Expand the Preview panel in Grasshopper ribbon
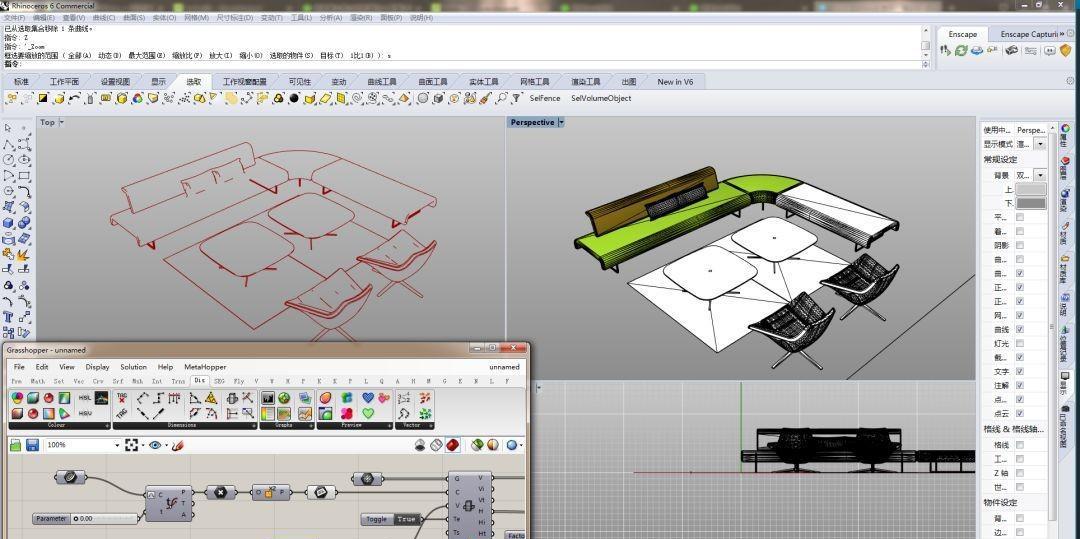This screenshot has height=539, width=1080. (x=390, y=426)
